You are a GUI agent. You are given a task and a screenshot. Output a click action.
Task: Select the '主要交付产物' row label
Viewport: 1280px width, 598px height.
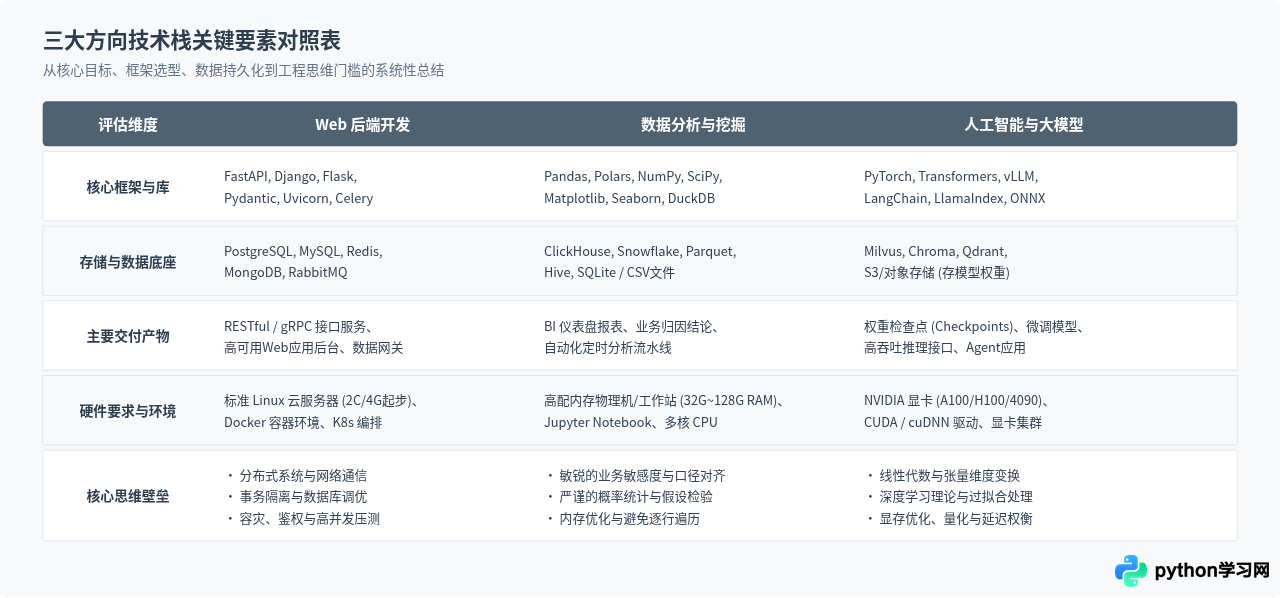(x=128, y=336)
